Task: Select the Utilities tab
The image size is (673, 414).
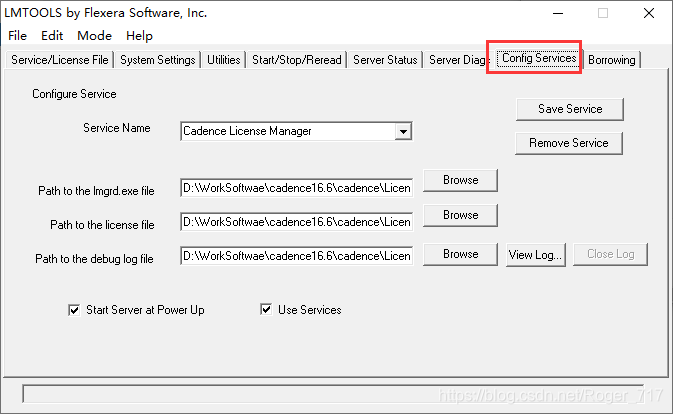Action: (224, 60)
